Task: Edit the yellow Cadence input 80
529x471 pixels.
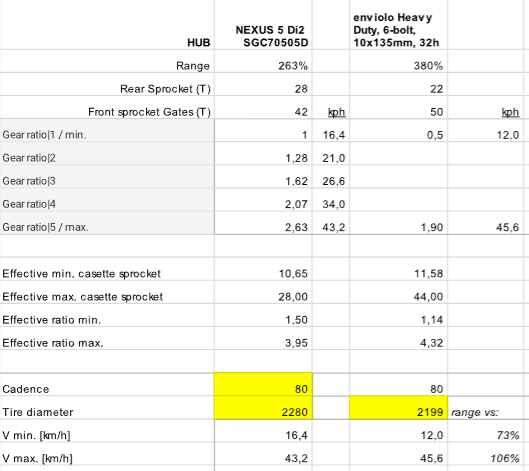Action: pyautogui.click(x=263, y=385)
